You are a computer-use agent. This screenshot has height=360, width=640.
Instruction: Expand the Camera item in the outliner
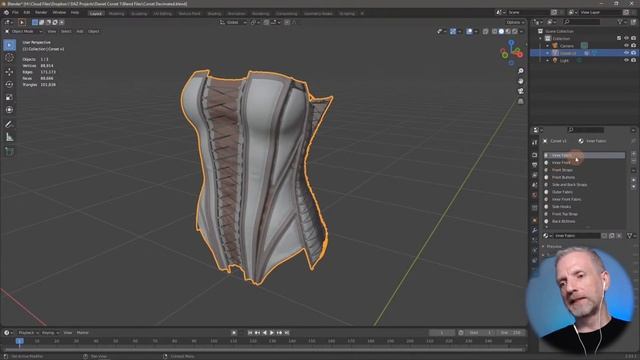pyautogui.click(x=548, y=46)
